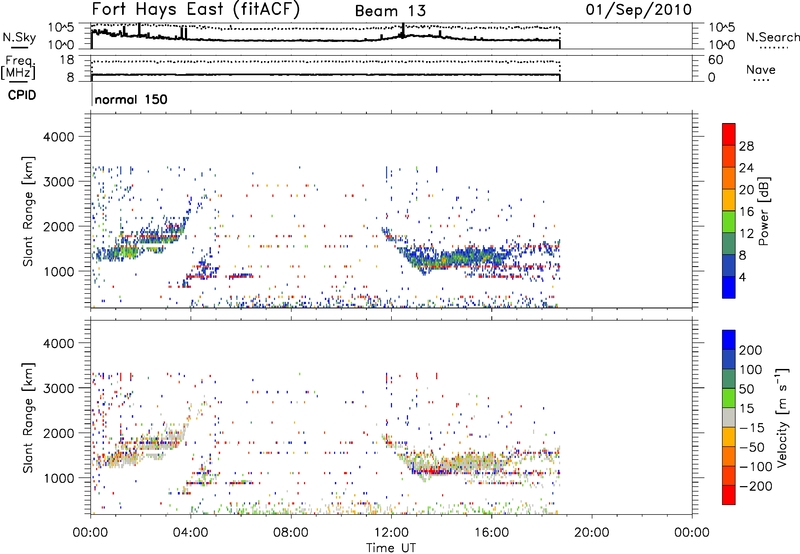Click the 20:00 time tick label
800x554 pixels.
pos(591,533)
